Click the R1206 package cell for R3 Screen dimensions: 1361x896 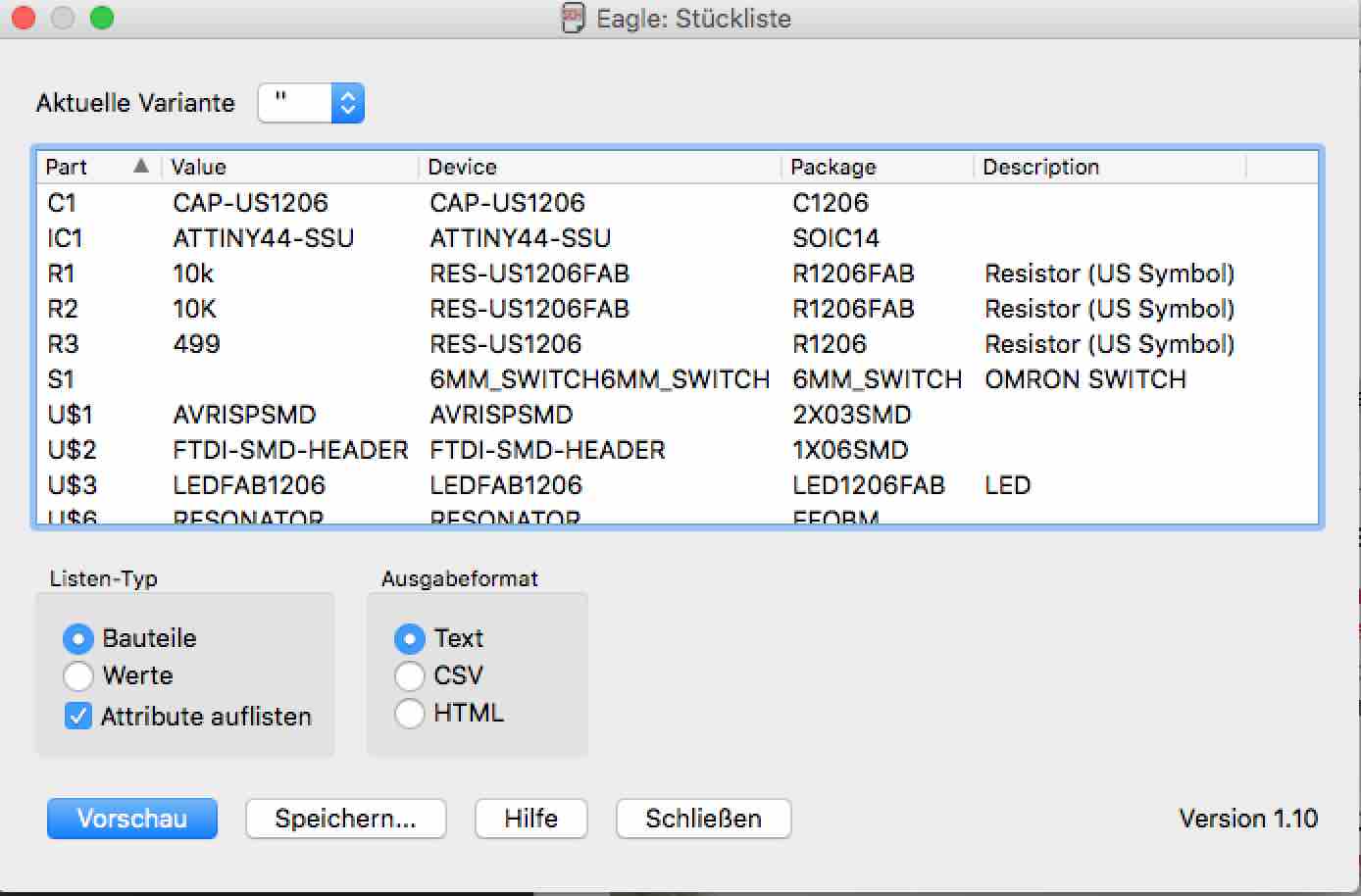830,344
